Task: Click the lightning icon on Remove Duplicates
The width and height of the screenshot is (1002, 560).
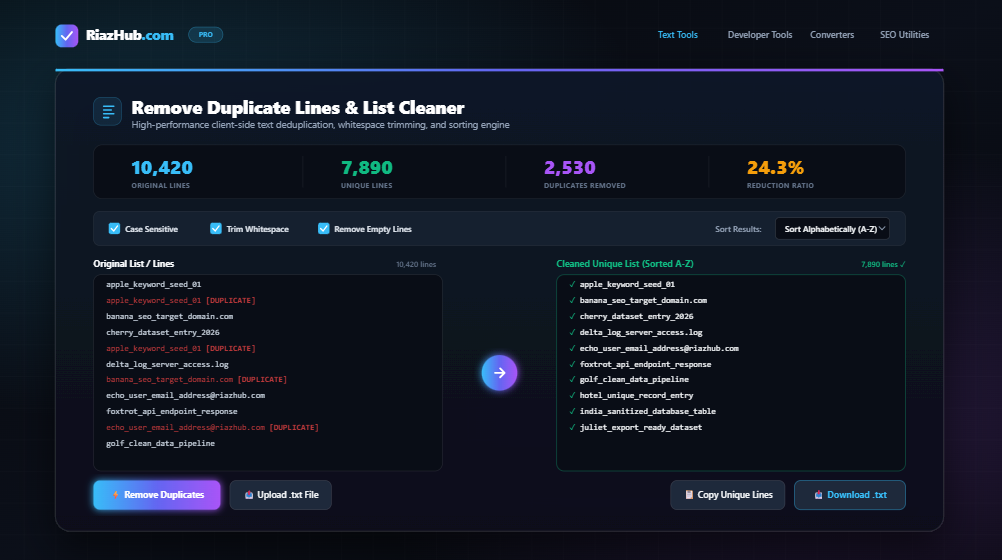Action: 116,495
